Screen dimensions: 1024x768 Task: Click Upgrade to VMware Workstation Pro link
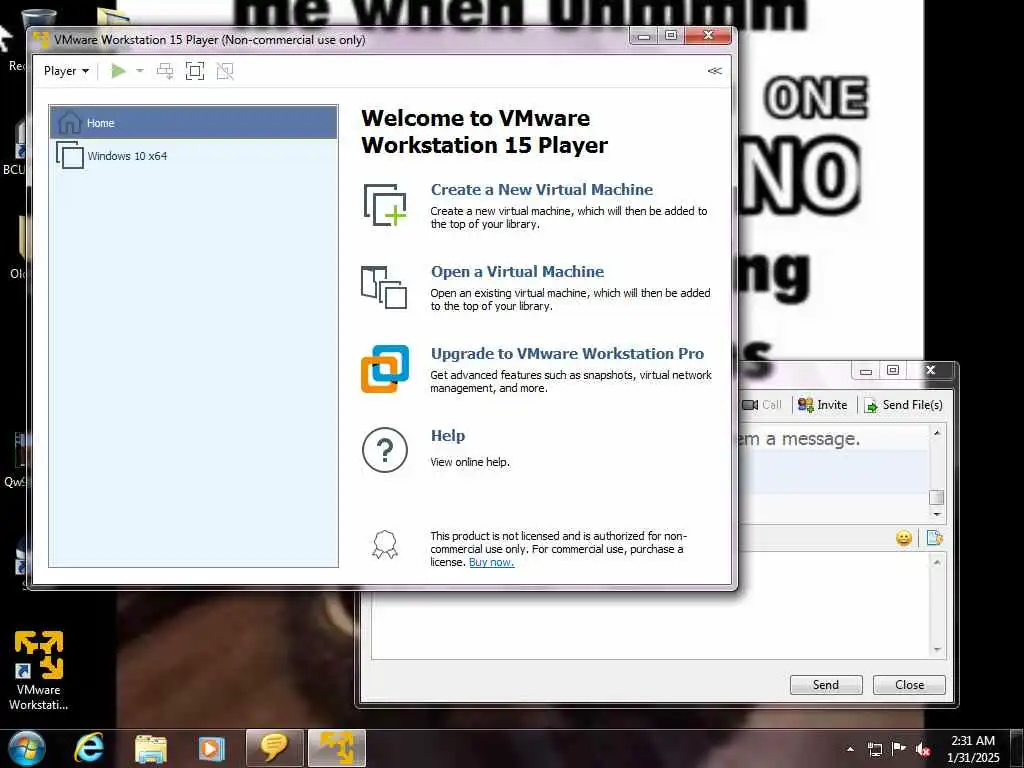567,354
